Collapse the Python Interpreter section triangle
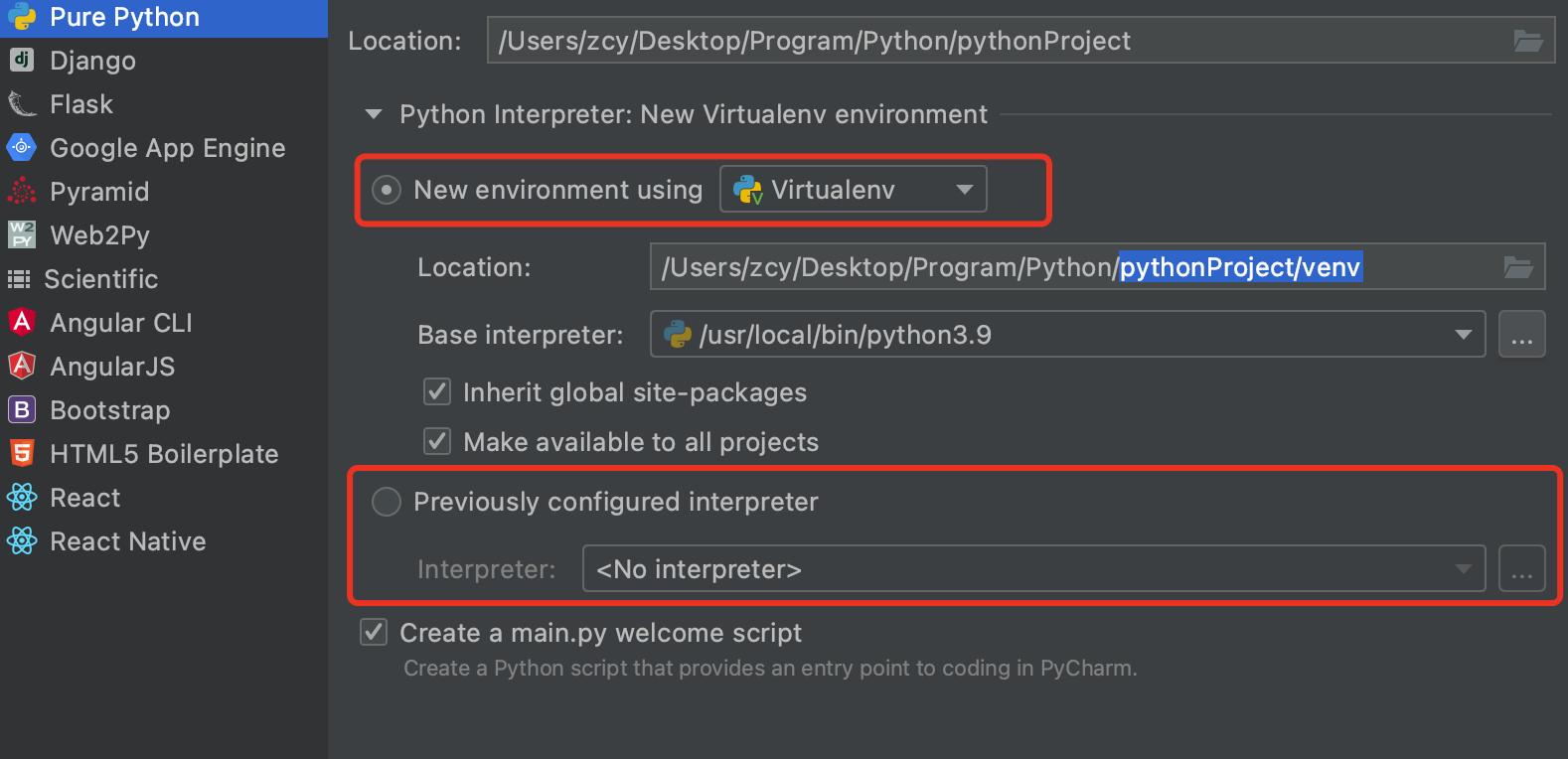 tap(374, 114)
